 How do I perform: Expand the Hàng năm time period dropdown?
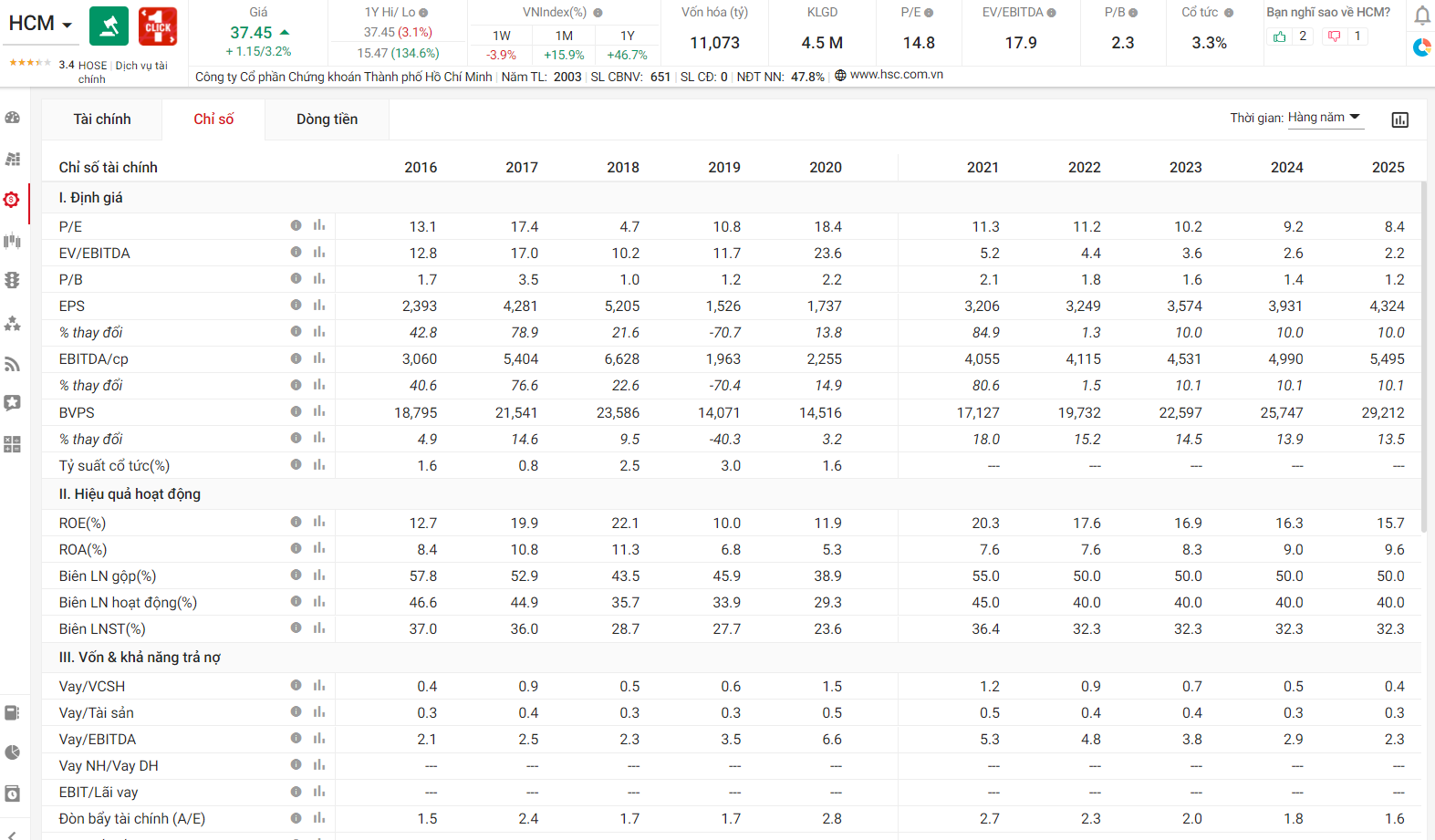tap(1325, 118)
